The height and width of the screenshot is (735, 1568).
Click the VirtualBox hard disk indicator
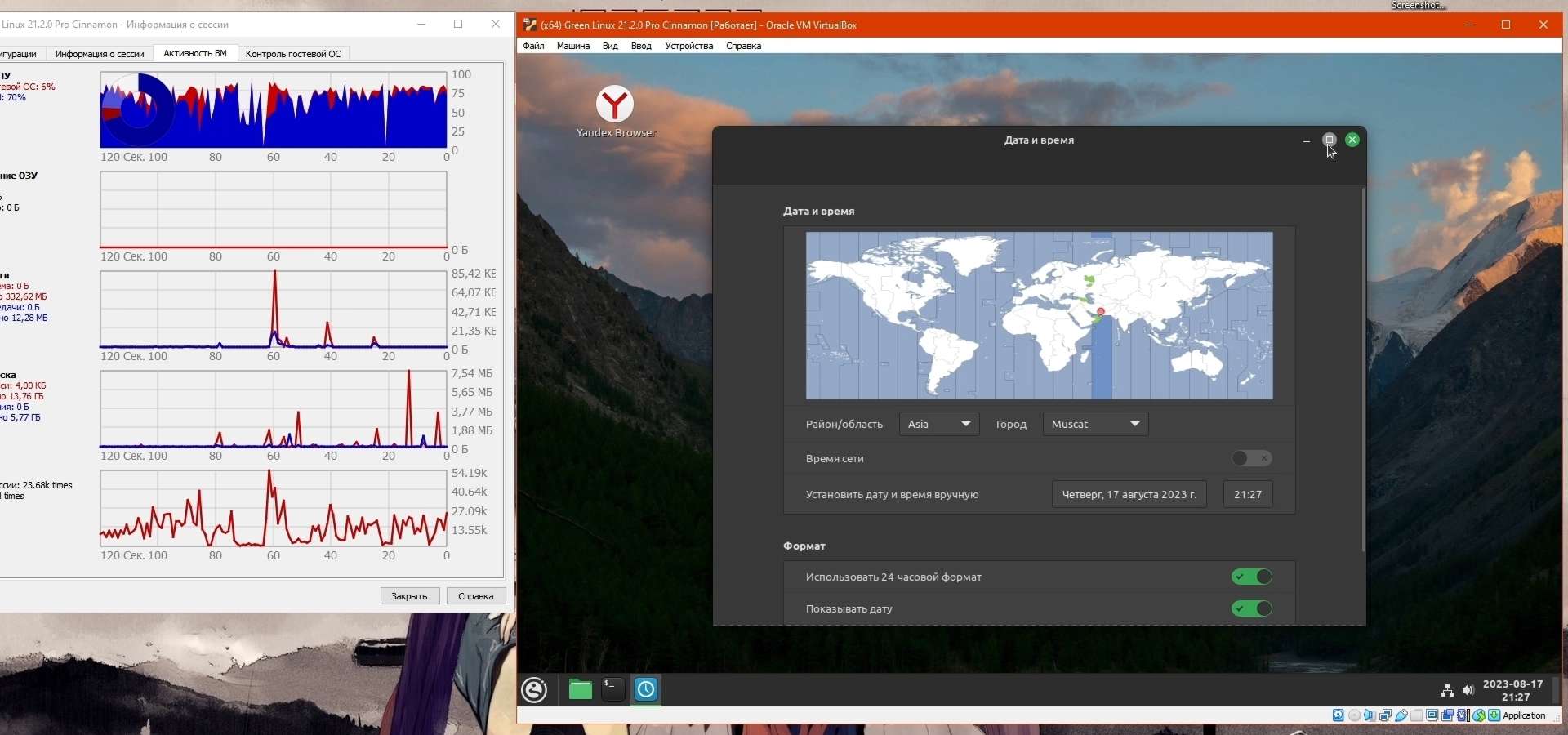pyautogui.click(x=1339, y=715)
